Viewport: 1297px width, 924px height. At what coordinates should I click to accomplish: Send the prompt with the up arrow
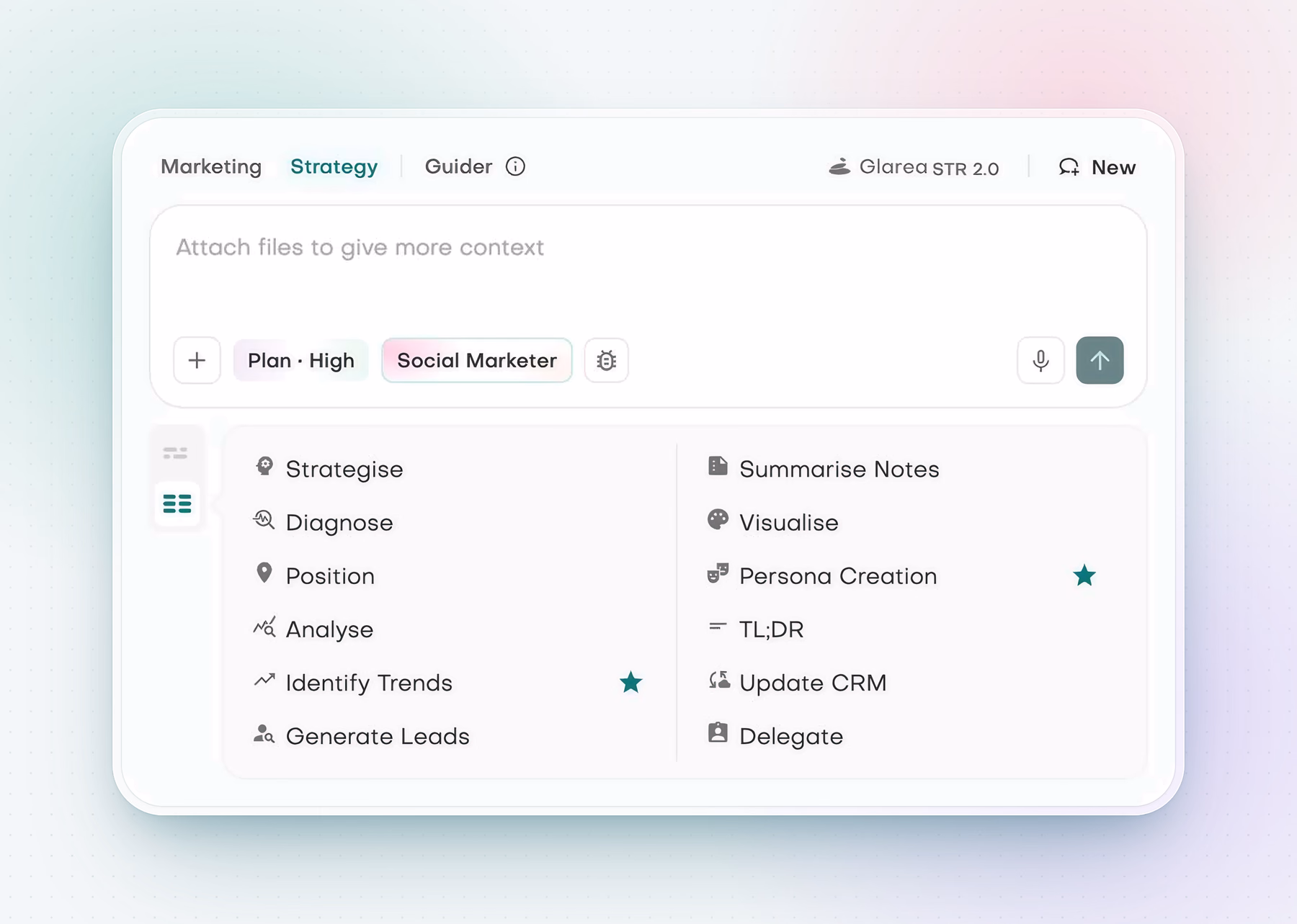pyautogui.click(x=1100, y=360)
